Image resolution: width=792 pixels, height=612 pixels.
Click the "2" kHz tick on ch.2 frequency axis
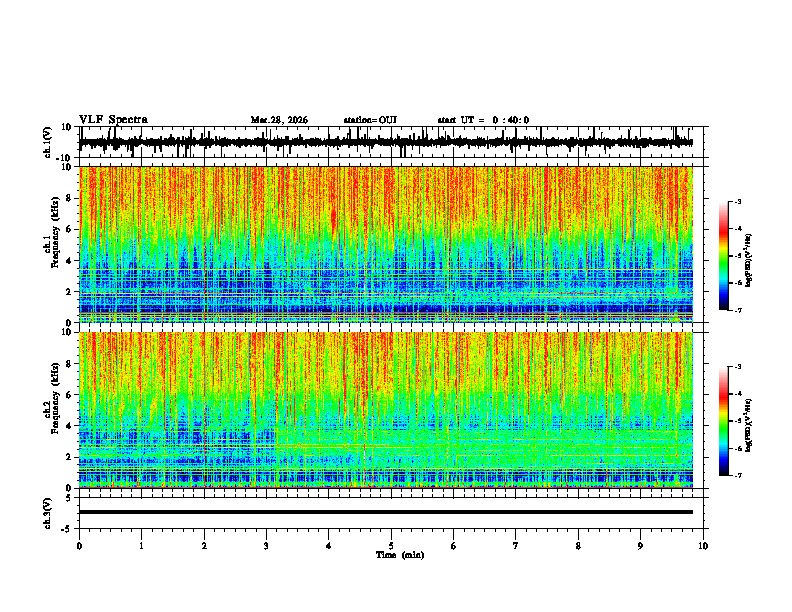coord(70,457)
